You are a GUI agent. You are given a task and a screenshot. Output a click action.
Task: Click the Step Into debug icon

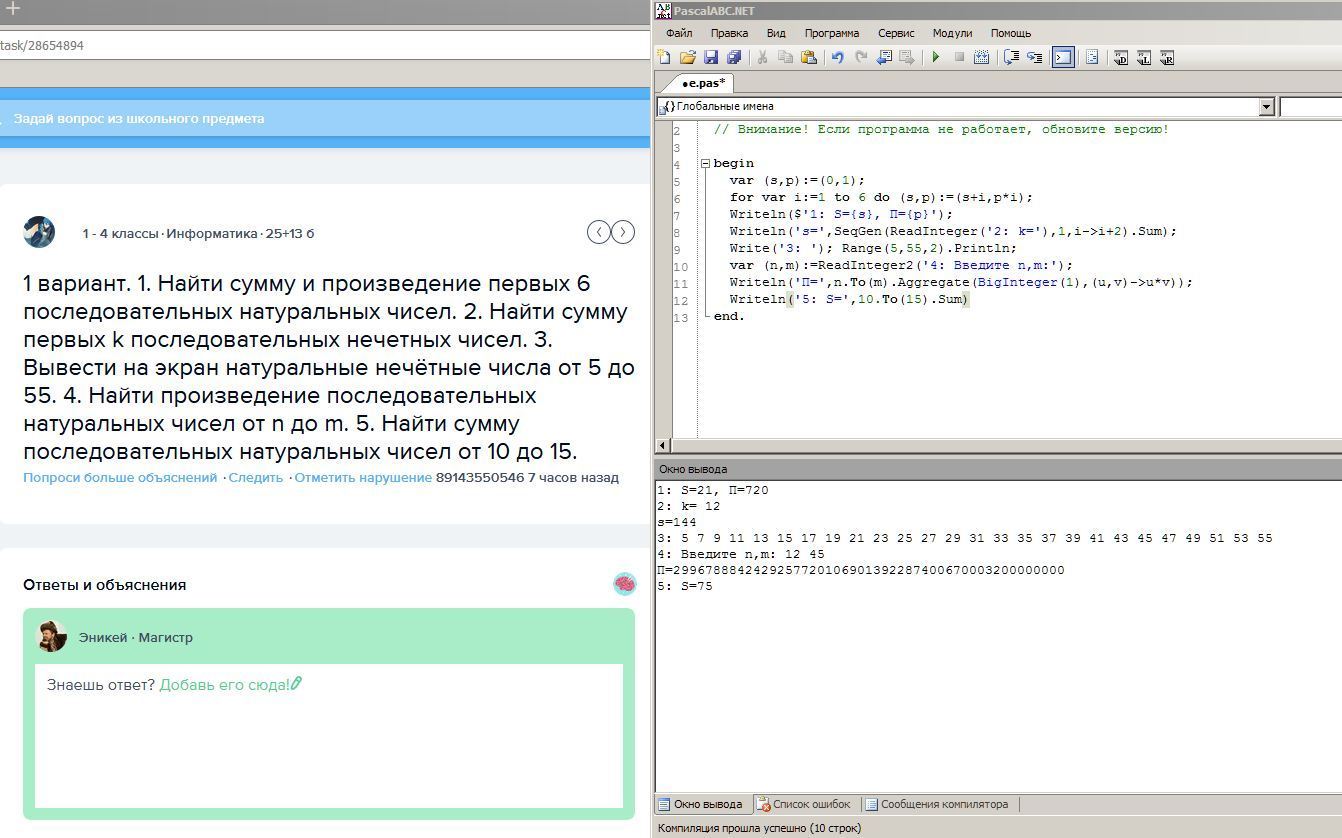click(1034, 58)
